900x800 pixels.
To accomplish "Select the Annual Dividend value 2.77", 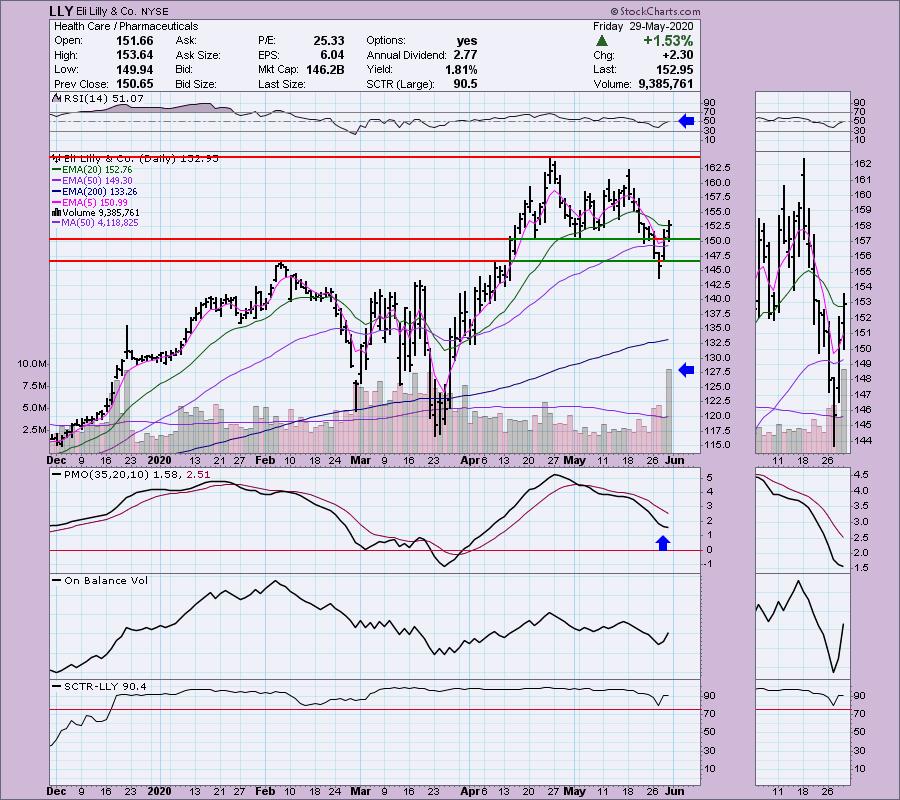I will (x=465, y=55).
